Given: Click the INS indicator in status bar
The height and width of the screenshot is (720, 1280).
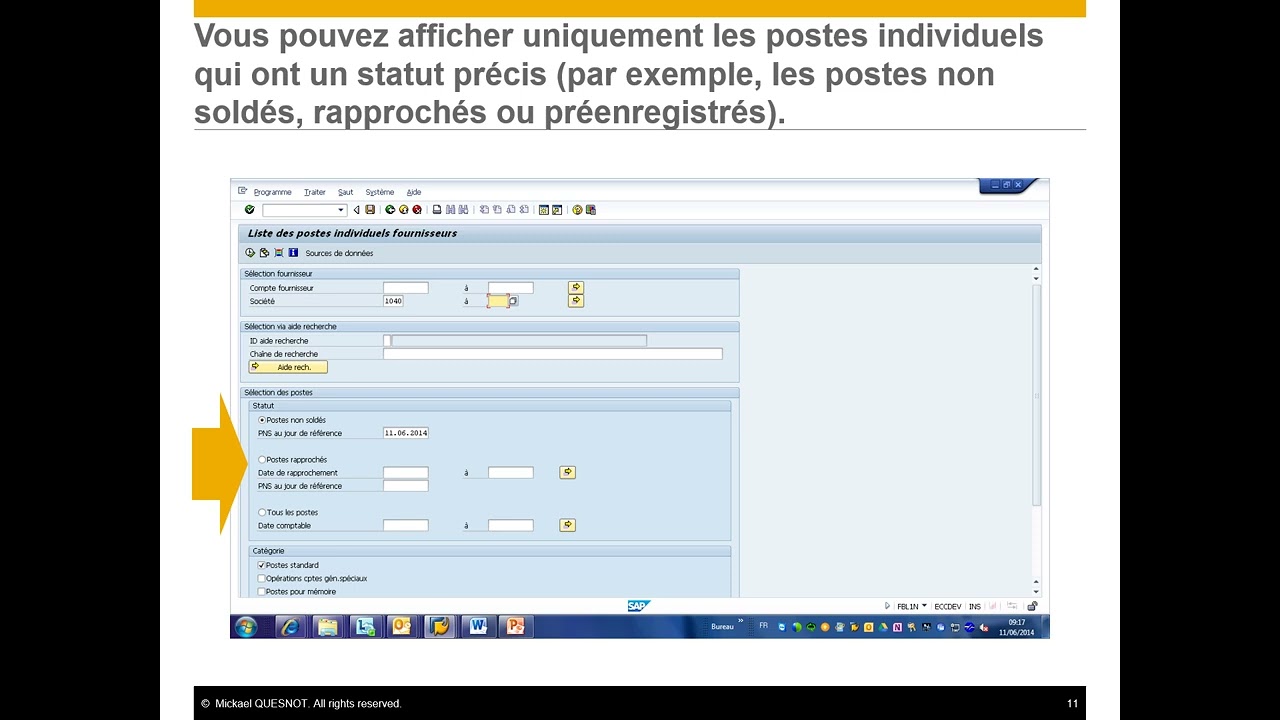Looking at the screenshot, I should pyautogui.click(x=975, y=607).
